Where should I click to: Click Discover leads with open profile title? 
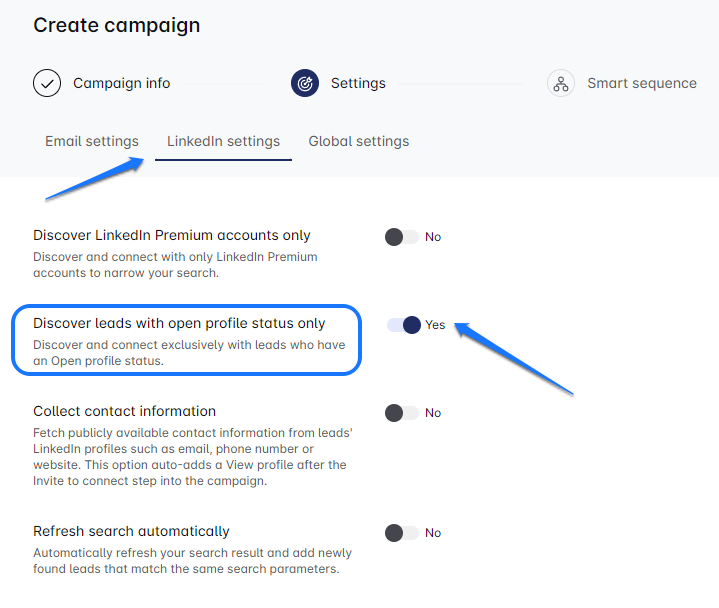pyautogui.click(x=179, y=323)
